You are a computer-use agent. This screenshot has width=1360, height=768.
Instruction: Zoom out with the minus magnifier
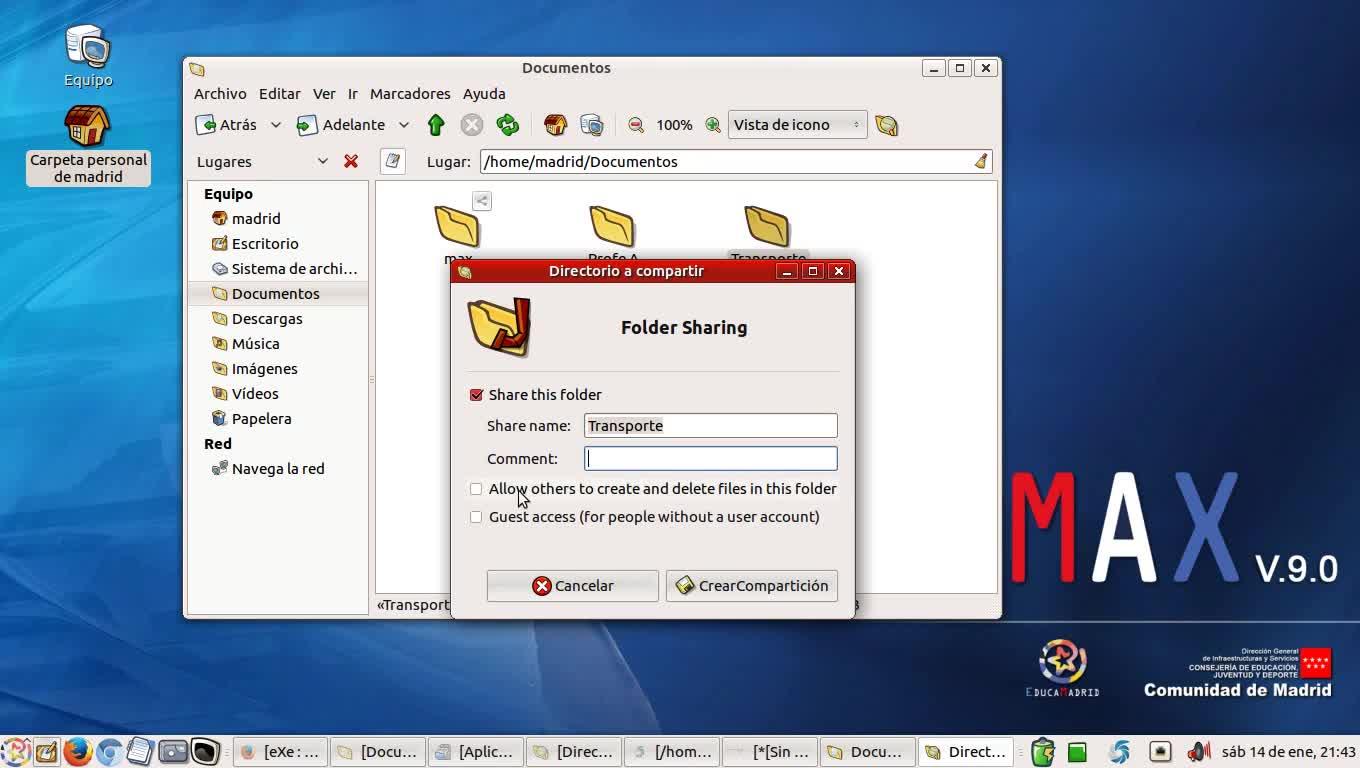636,125
